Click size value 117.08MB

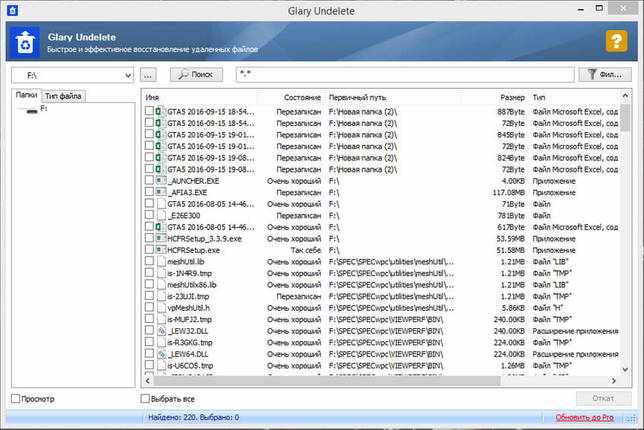click(x=508, y=192)
